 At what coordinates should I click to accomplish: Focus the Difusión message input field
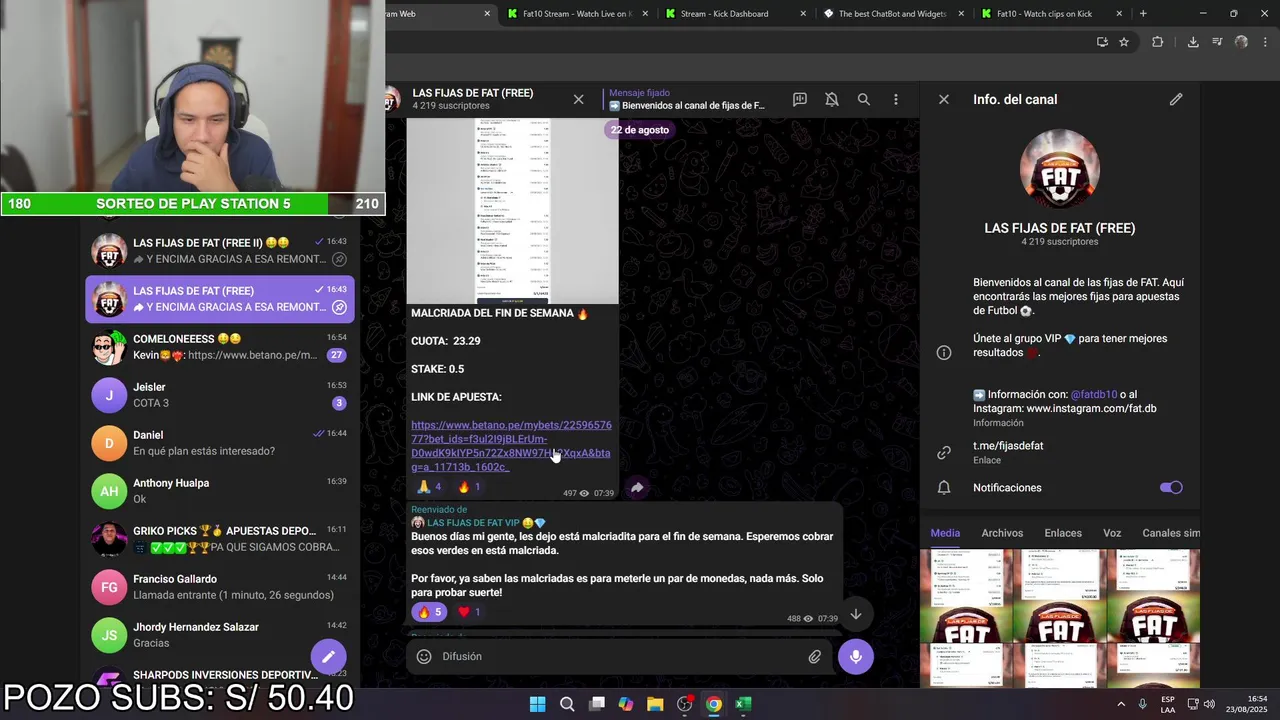(x=620, y=657)
